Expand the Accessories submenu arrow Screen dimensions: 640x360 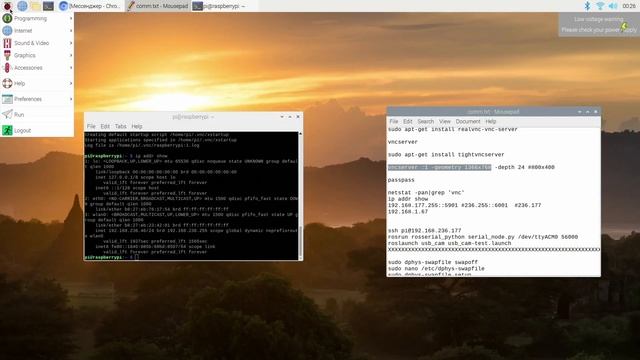(x=71, y=67)
